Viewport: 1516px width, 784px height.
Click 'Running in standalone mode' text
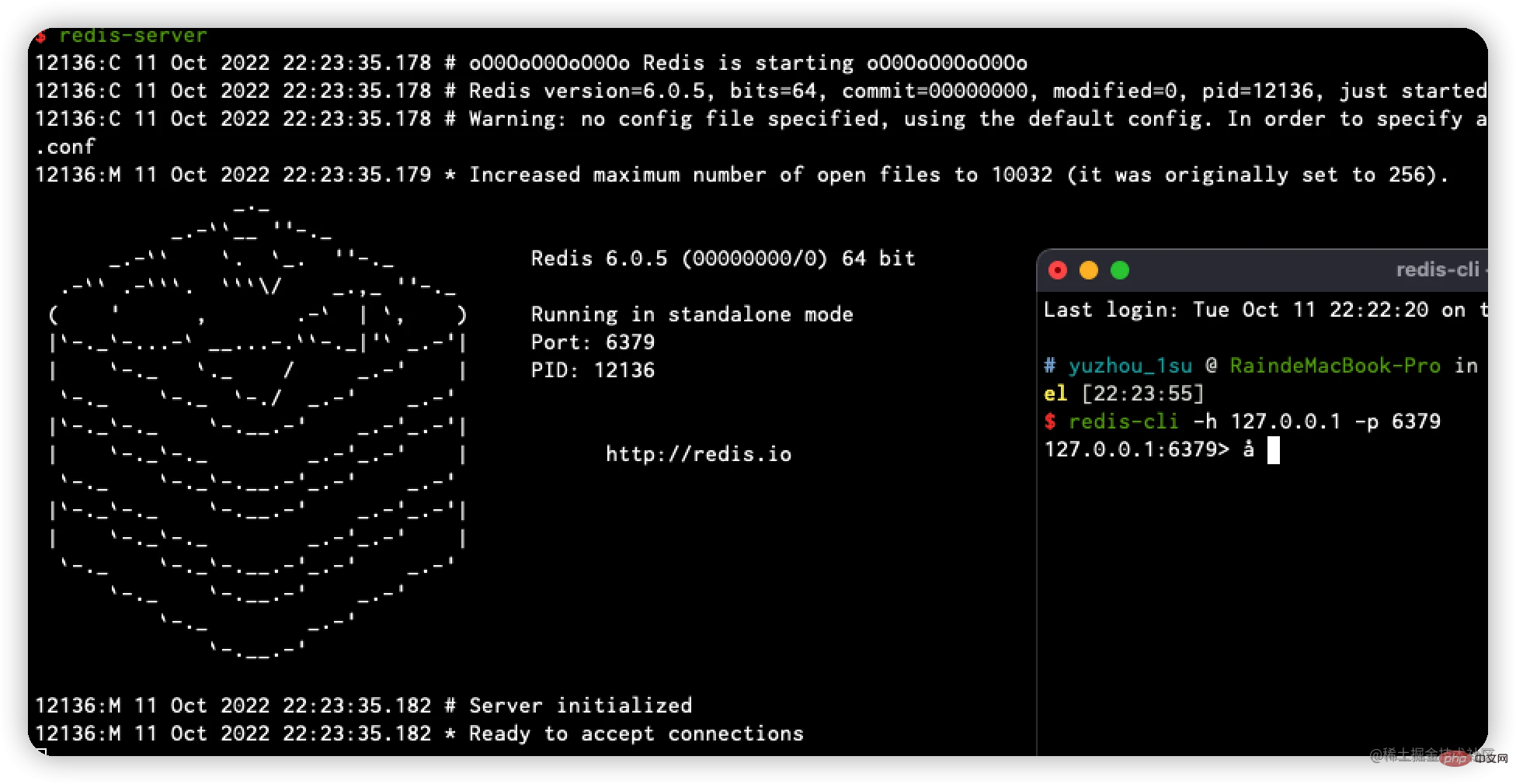coord(691,314)
